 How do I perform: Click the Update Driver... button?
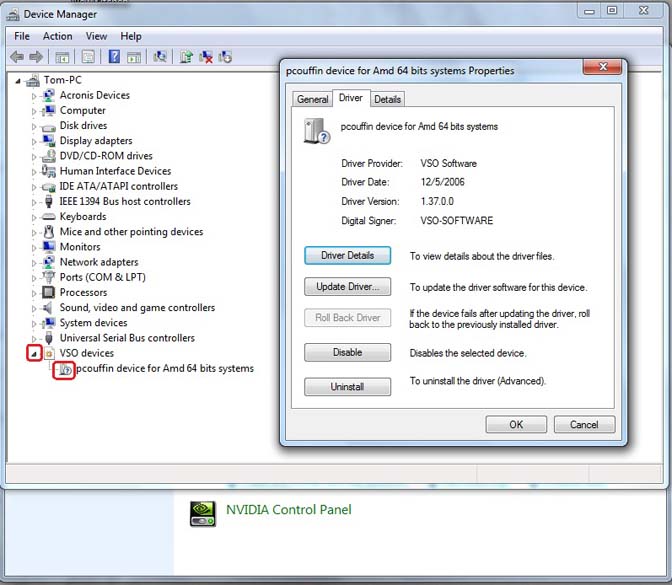point(347,287)
